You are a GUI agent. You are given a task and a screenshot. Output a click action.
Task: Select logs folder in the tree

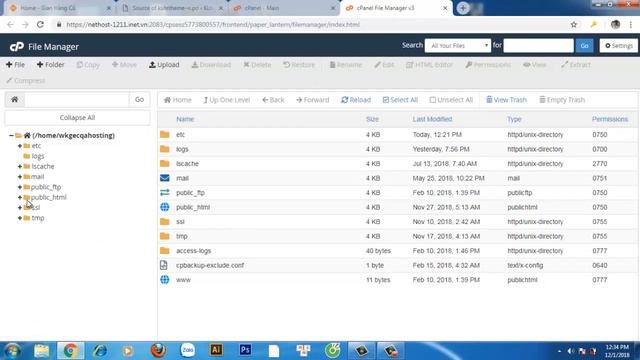[38, 156]
